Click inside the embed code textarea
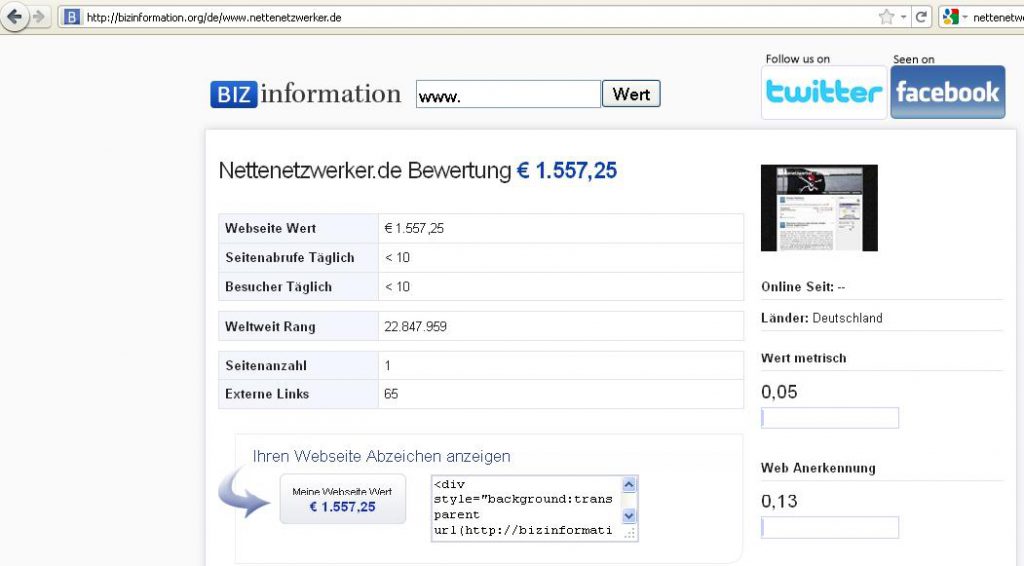This screenshot has height=566, width=1024. (525, 508)
